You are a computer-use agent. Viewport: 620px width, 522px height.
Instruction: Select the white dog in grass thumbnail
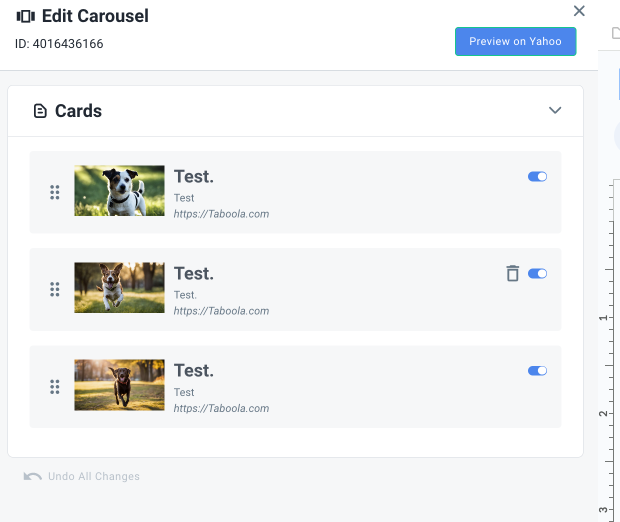click(x=119, y=191)
